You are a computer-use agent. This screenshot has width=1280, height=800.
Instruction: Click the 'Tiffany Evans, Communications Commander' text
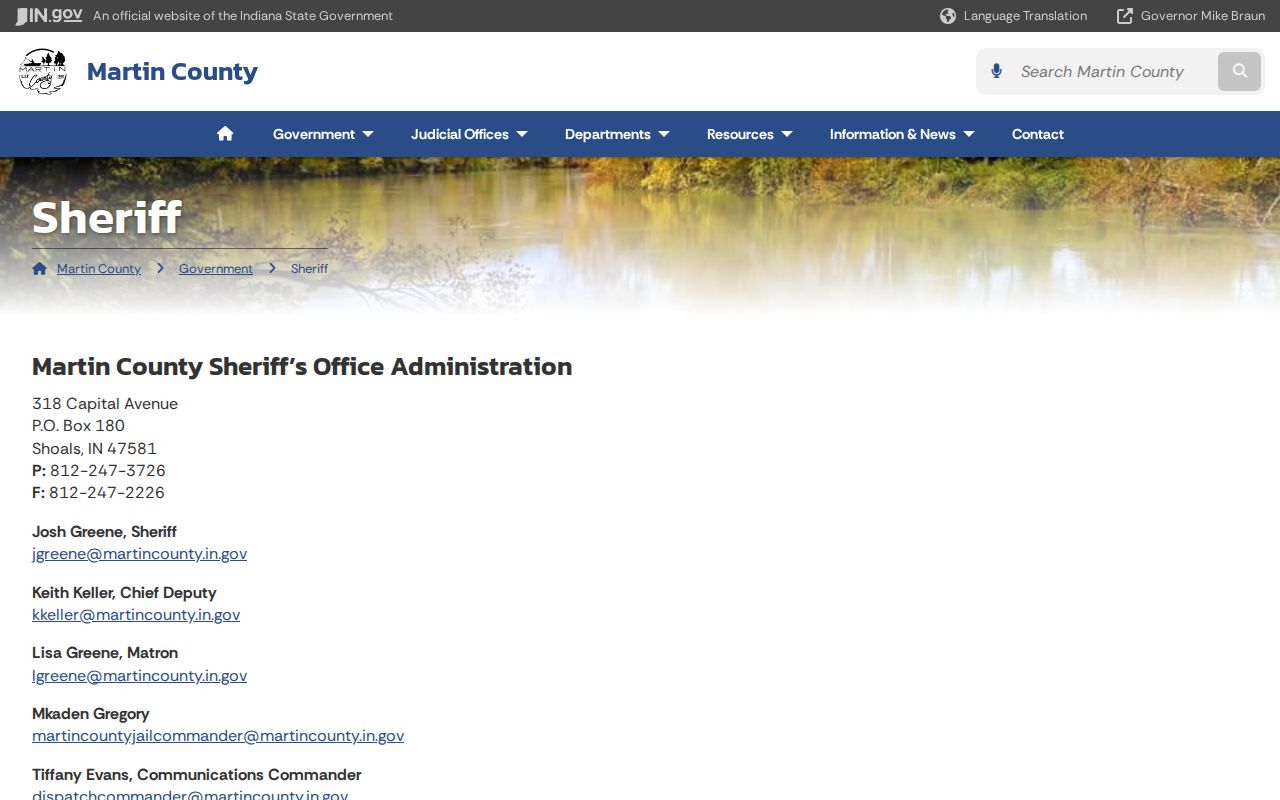click(197, 775)
